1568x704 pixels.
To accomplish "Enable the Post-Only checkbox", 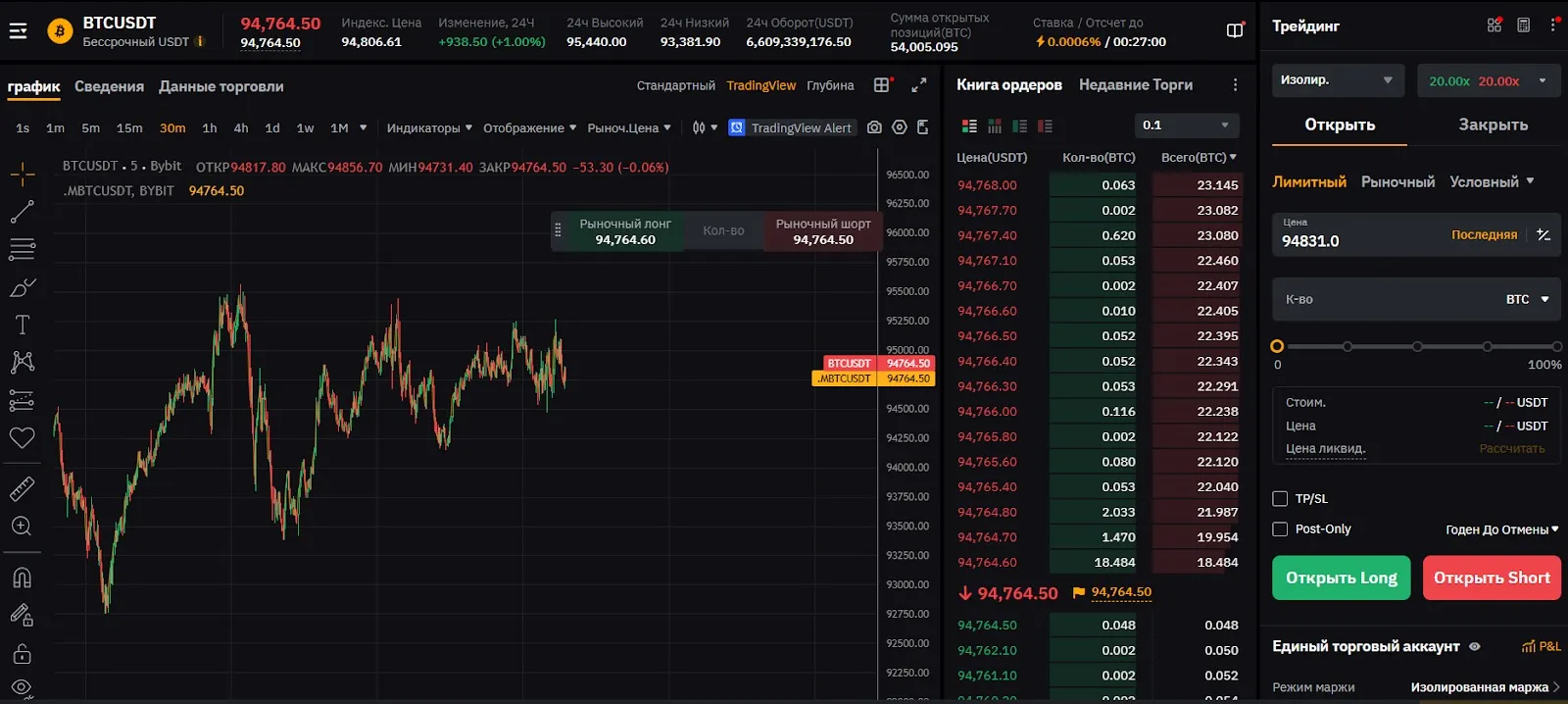I will point(1280,529).
